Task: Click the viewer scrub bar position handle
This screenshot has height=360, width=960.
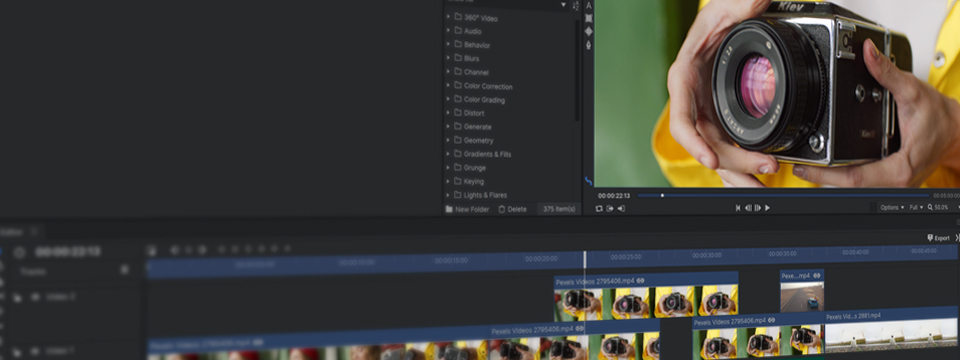Action: point(662,196)
